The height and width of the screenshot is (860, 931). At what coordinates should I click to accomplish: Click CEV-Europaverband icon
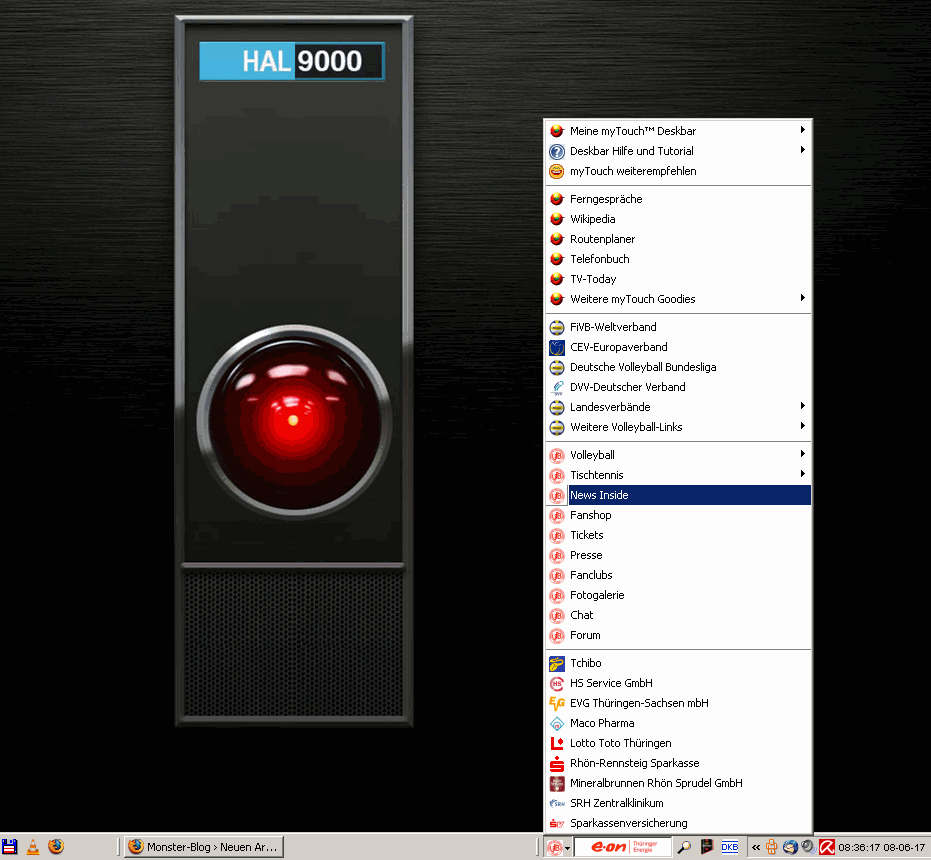[556, 347]
